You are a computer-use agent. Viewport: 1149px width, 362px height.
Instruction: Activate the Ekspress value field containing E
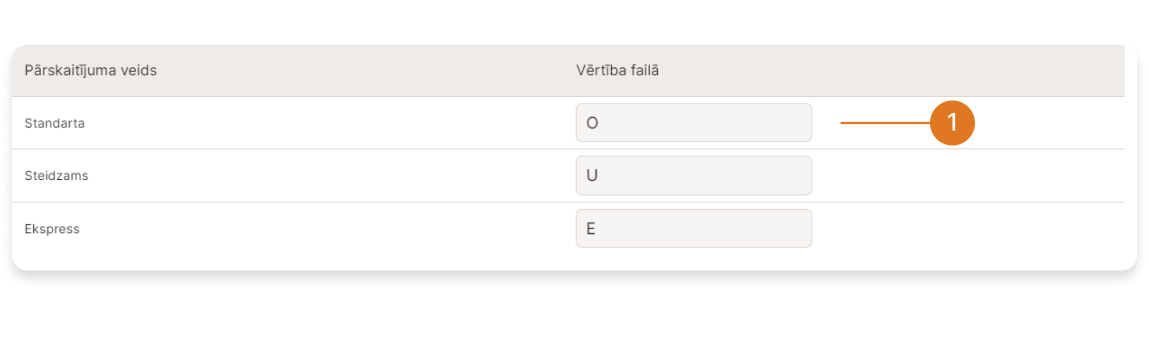pyautogui.click(x=694, y=229)
